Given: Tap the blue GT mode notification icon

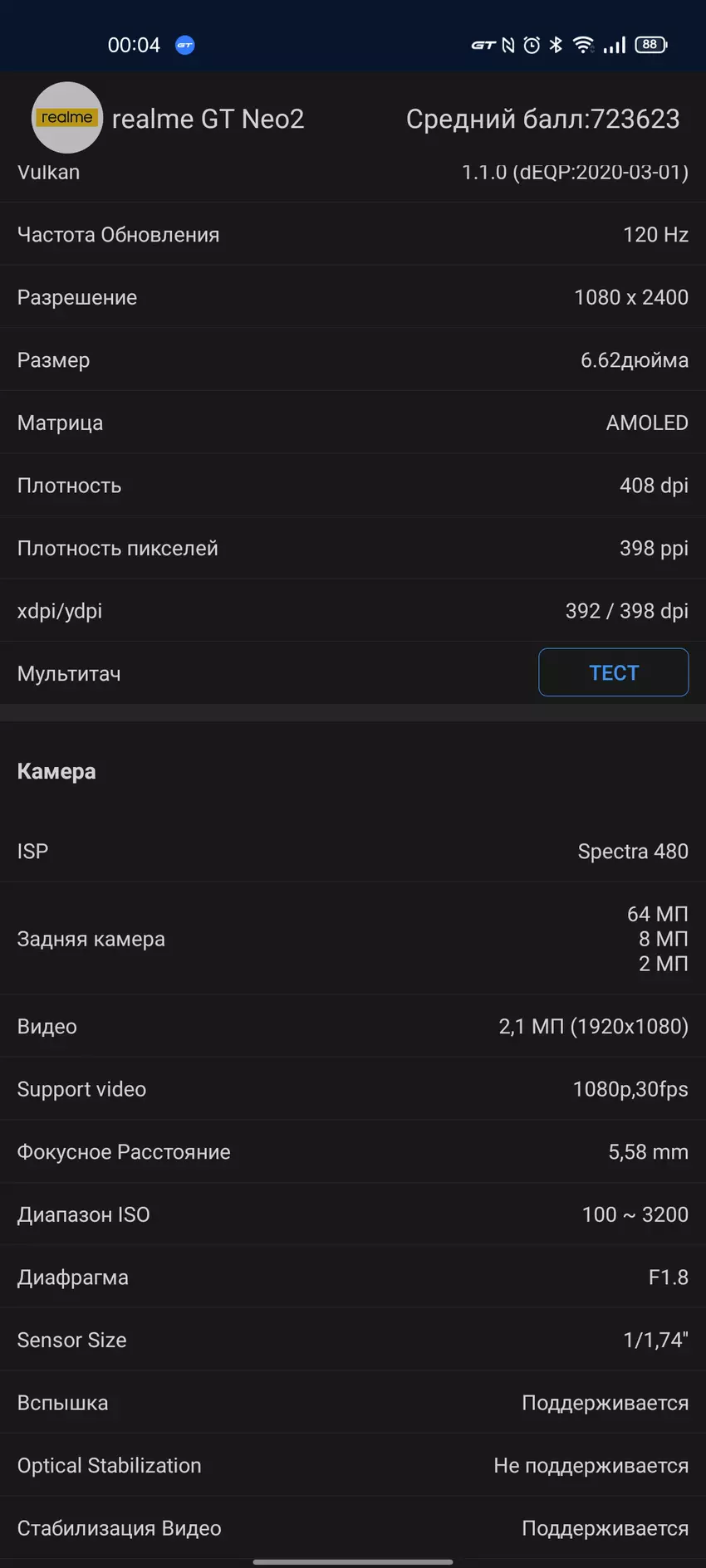Looking at the screenshot, I should [x=184, y=46].
